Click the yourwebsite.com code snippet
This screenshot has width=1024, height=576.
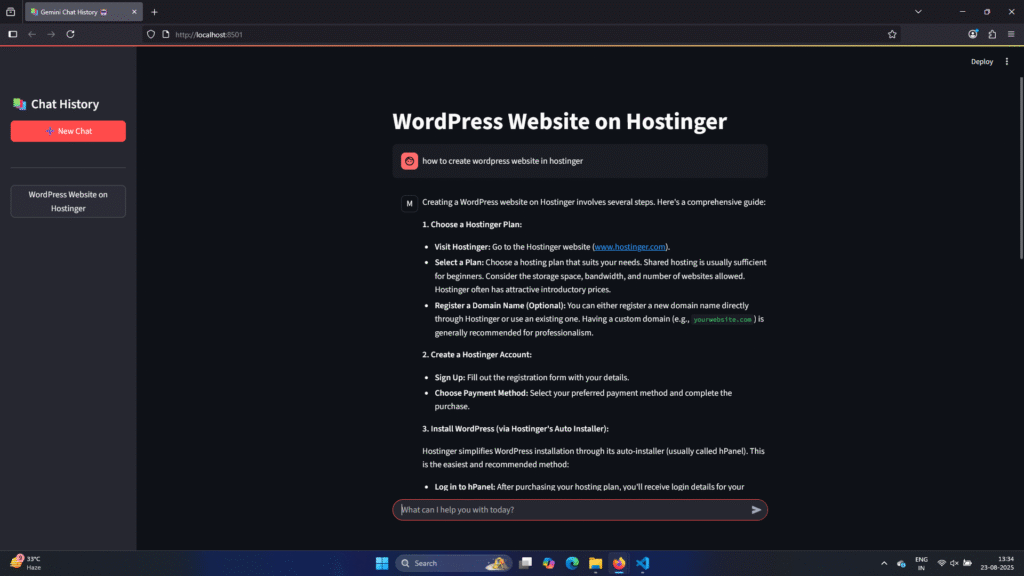pyautogui.click(x=722, y=319)
